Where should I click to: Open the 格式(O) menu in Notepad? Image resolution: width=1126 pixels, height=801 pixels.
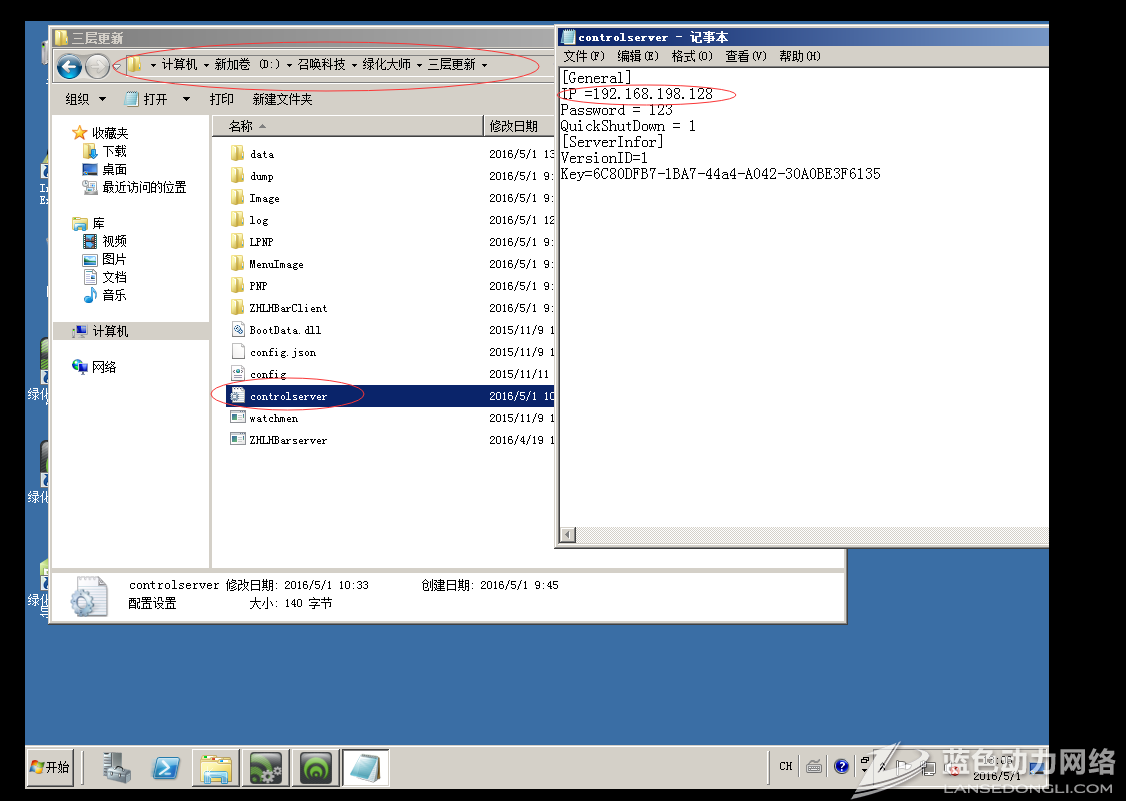(x=691, y=56)
